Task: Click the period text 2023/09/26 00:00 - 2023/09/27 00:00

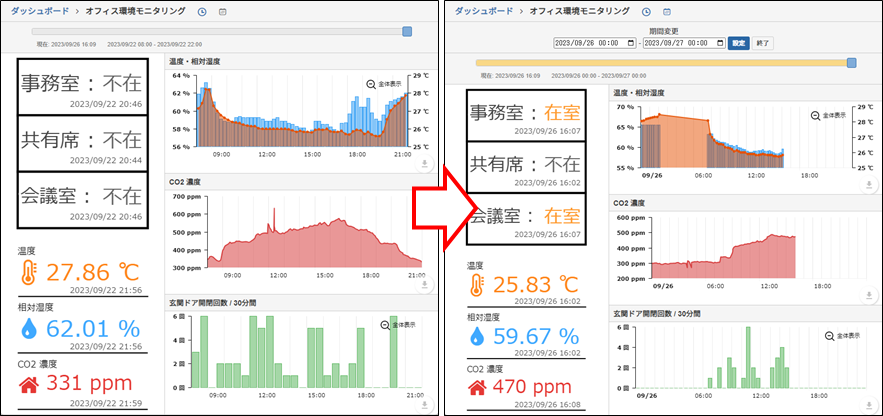Action: click(x=599, y=75)
